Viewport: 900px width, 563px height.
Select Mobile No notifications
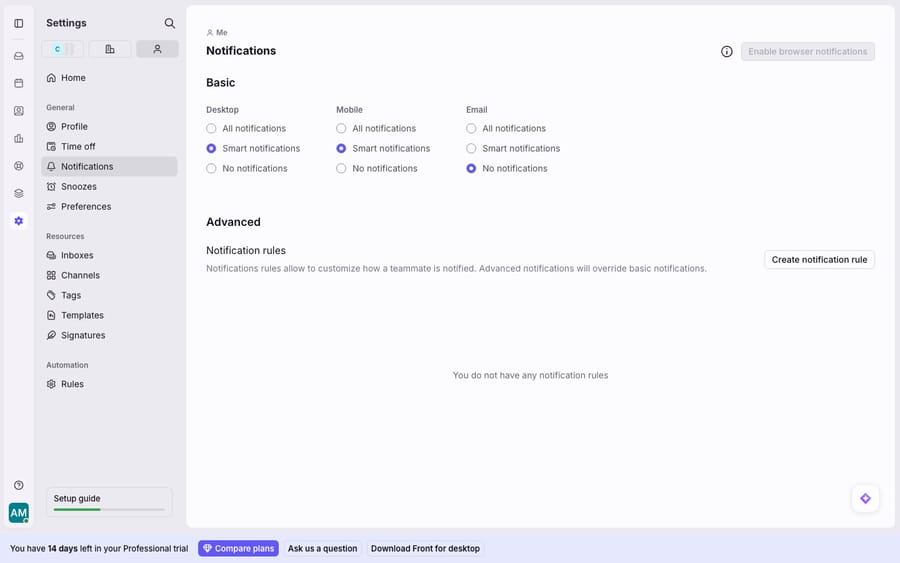(x=341, y=169)
